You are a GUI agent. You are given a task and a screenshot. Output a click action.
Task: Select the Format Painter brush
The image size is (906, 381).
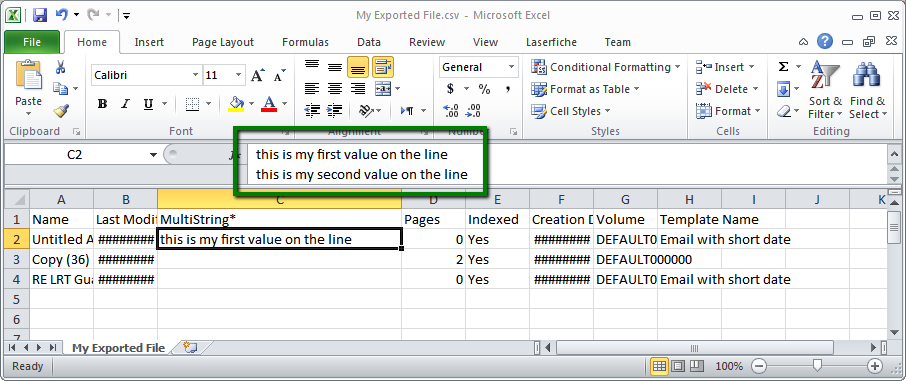[60, 110]
